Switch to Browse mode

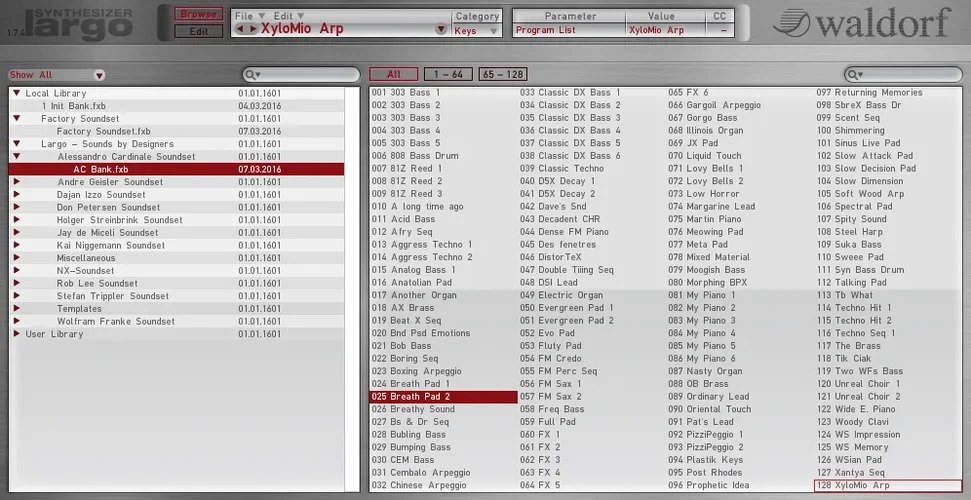198,14
